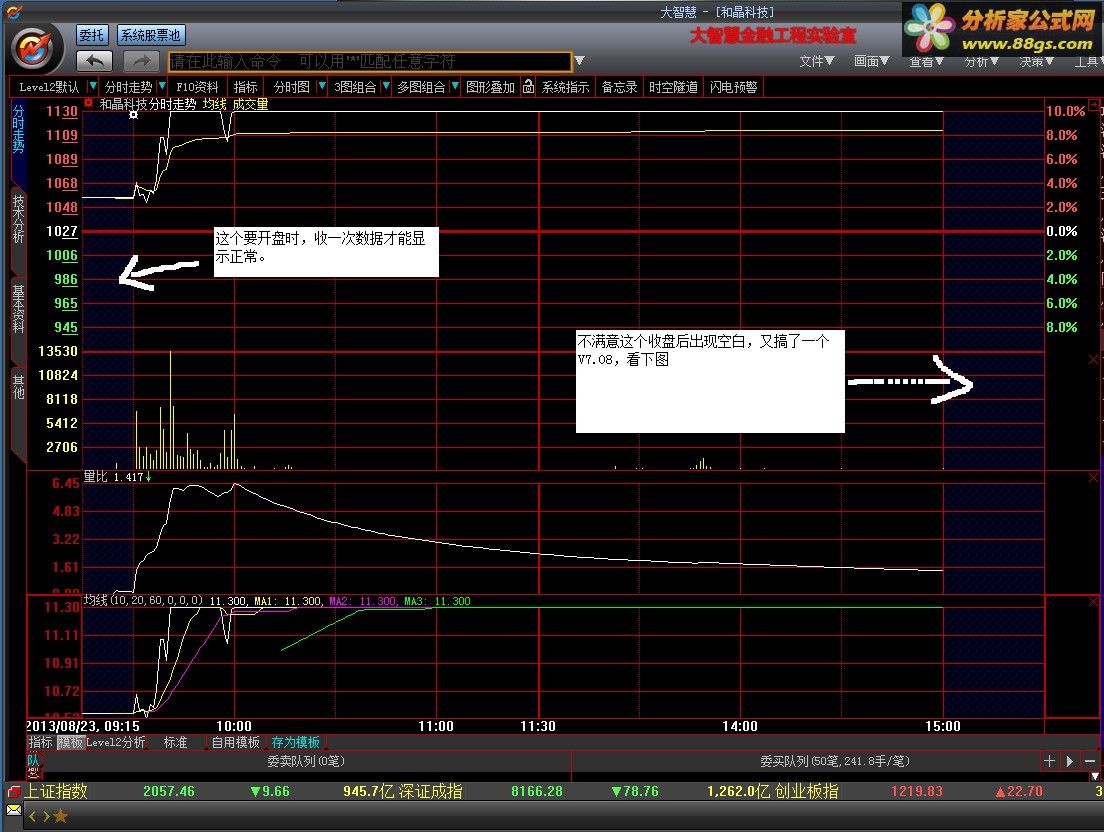Close the volume sub-panel with X
The image size is (1104, 832).
click(x=1093, y=360)
